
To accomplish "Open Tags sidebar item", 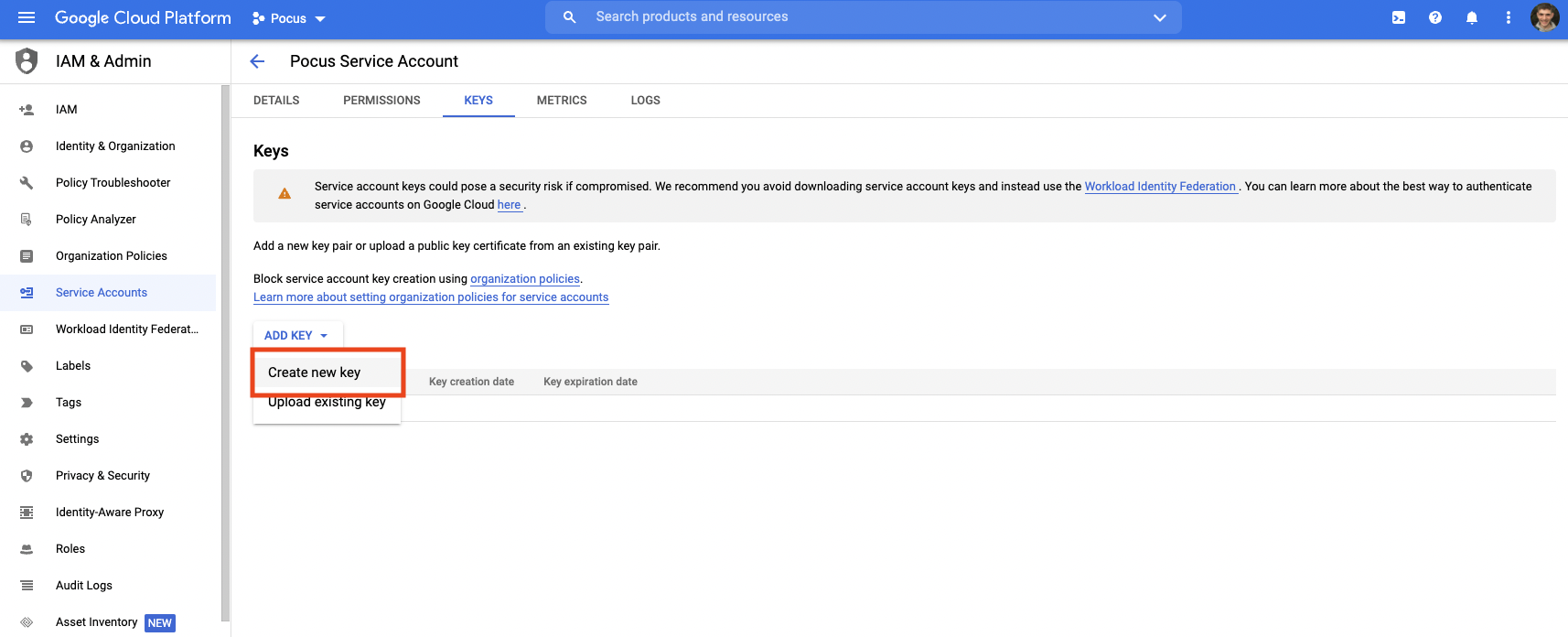I will click(x=108, y=403).
